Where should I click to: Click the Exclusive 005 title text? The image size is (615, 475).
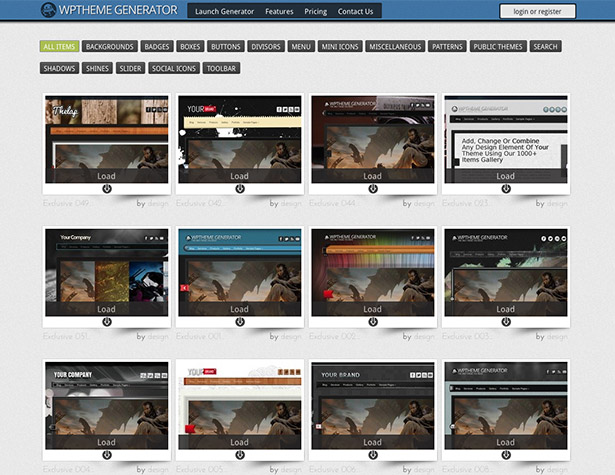[200, 469]
